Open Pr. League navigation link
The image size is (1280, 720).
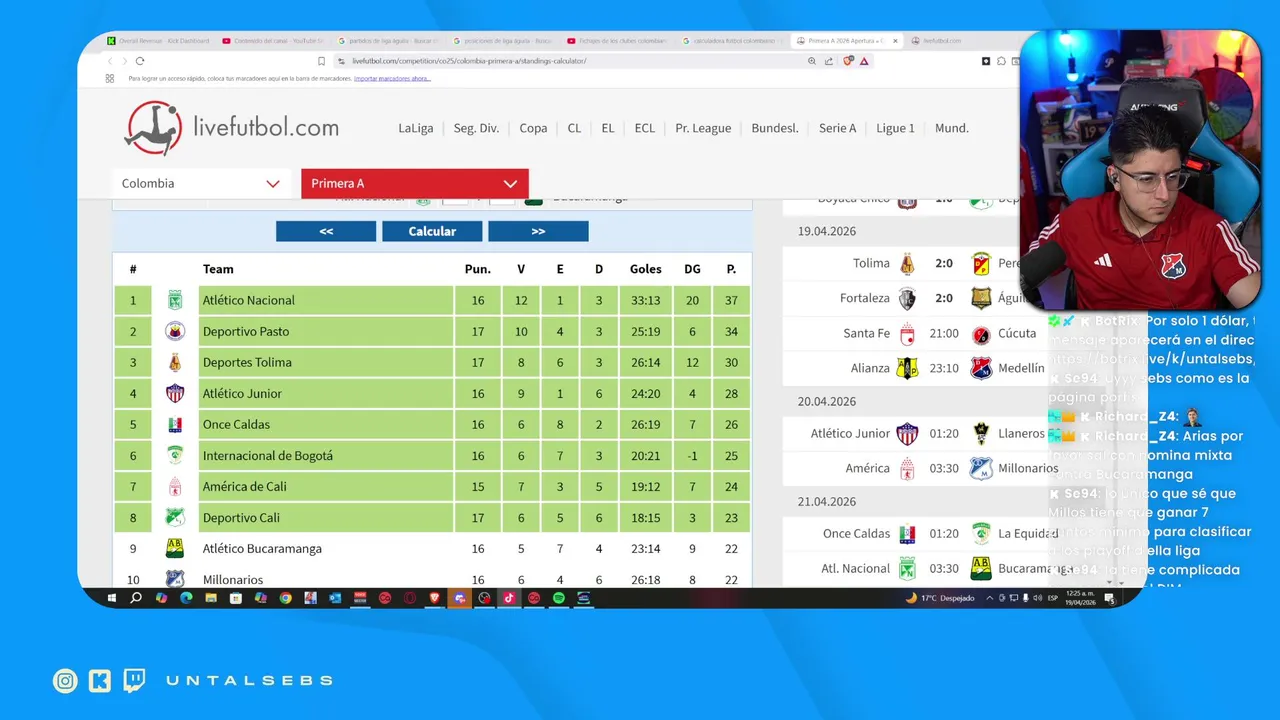(703, 128)
